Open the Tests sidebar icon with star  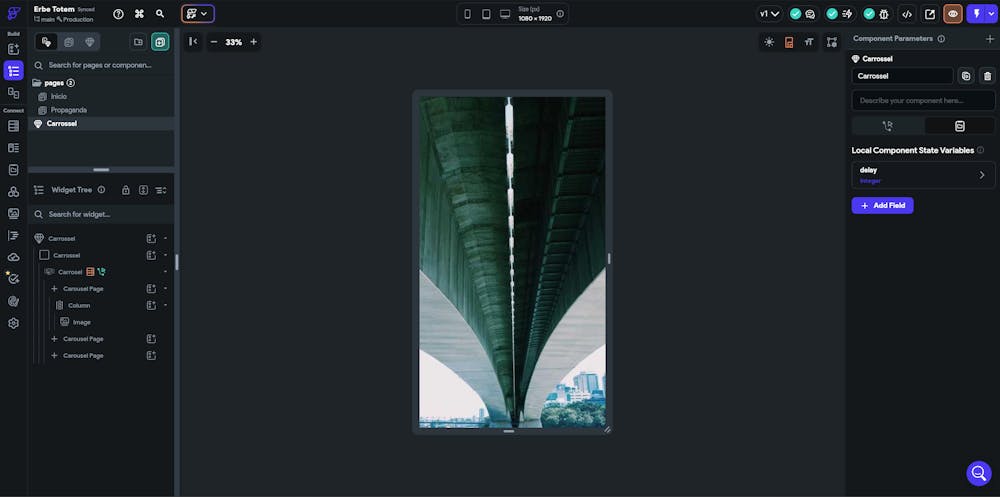13,278
